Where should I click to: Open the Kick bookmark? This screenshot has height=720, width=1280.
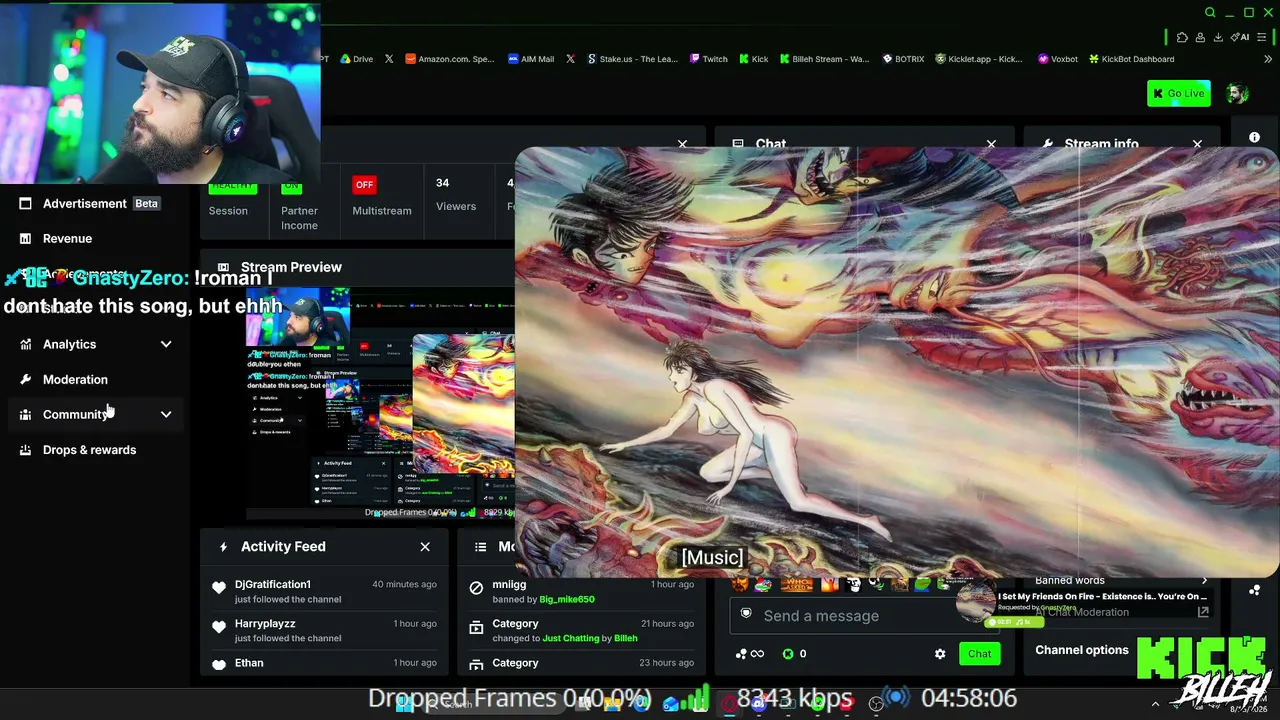754,59
